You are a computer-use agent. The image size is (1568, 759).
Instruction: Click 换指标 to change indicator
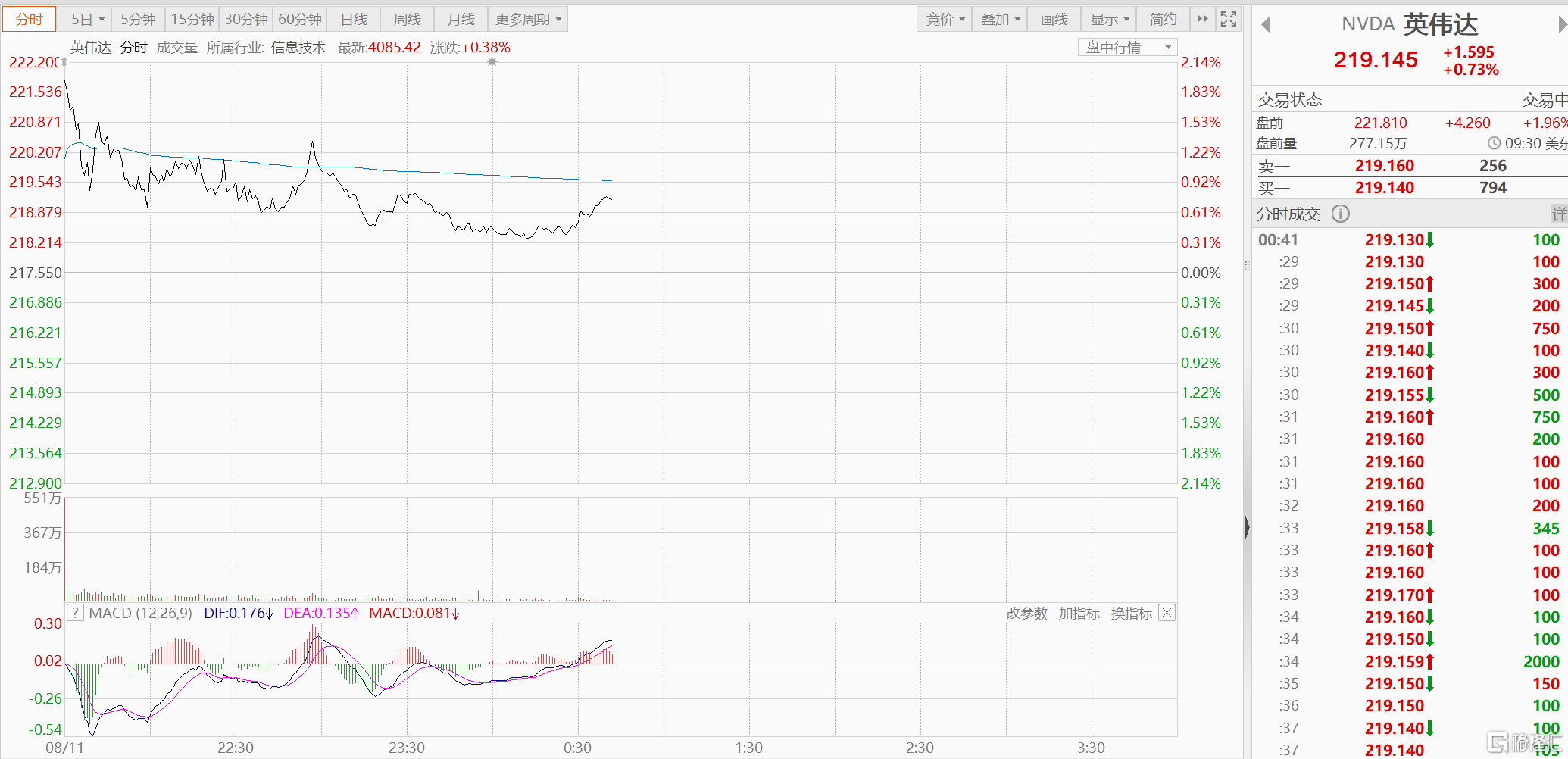[x=1132, y=613]
